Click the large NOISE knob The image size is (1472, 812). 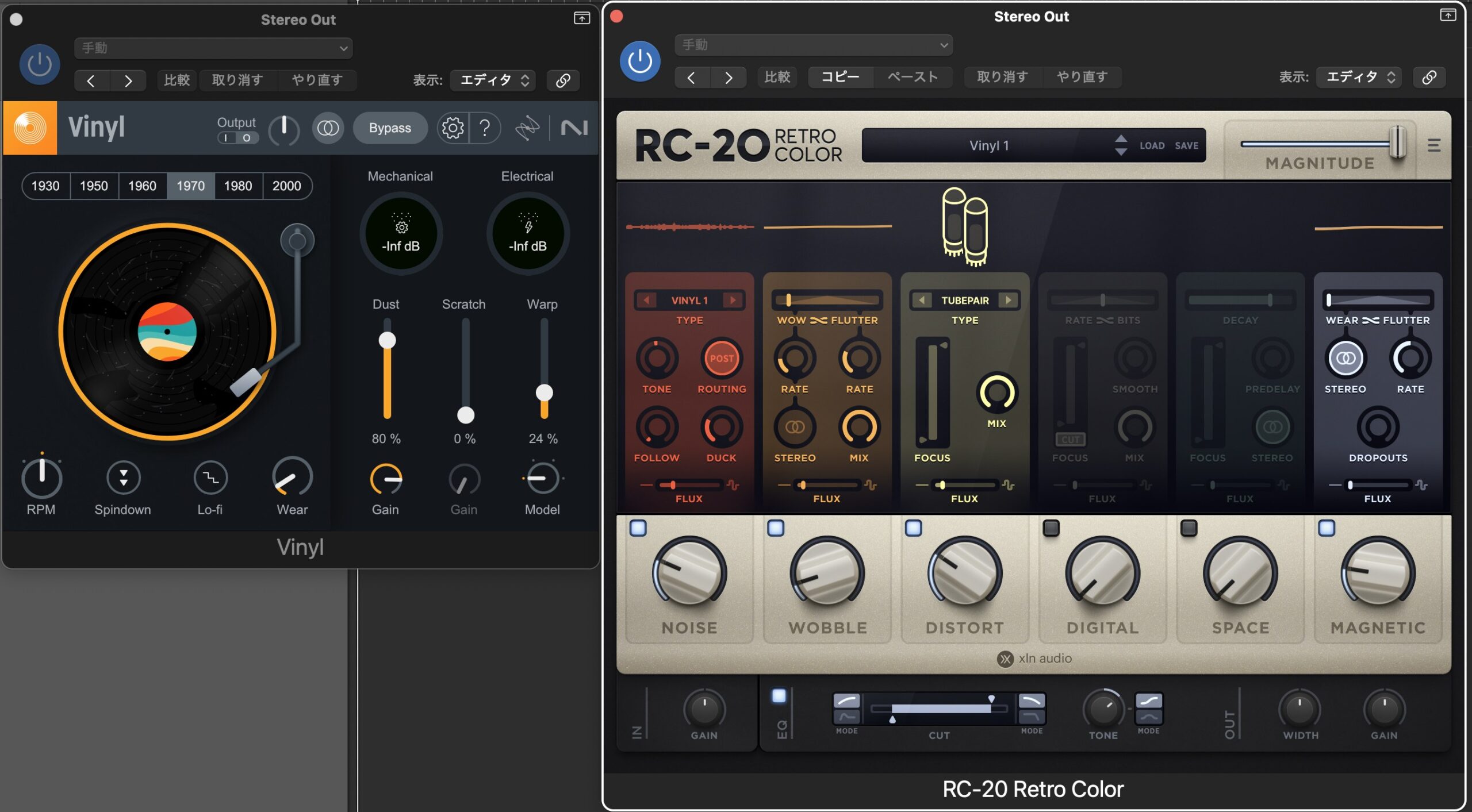coord(689,573)
